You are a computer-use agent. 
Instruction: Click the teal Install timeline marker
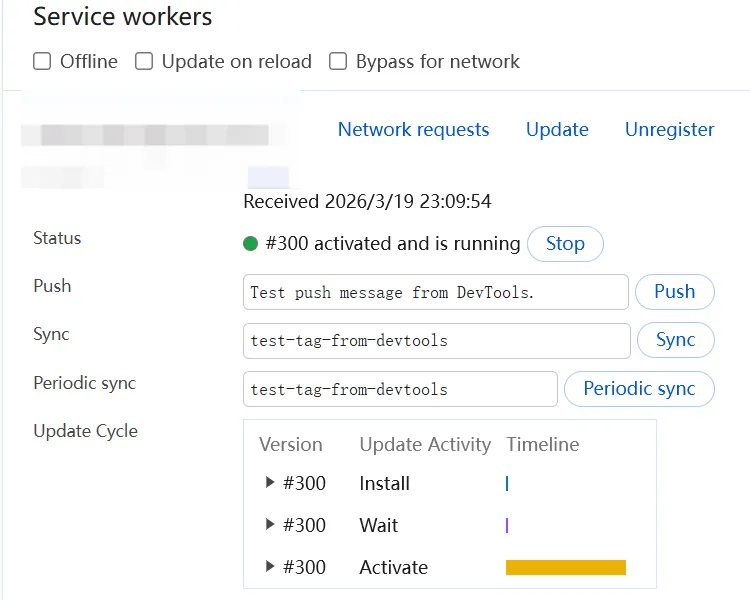pos(507,484)
